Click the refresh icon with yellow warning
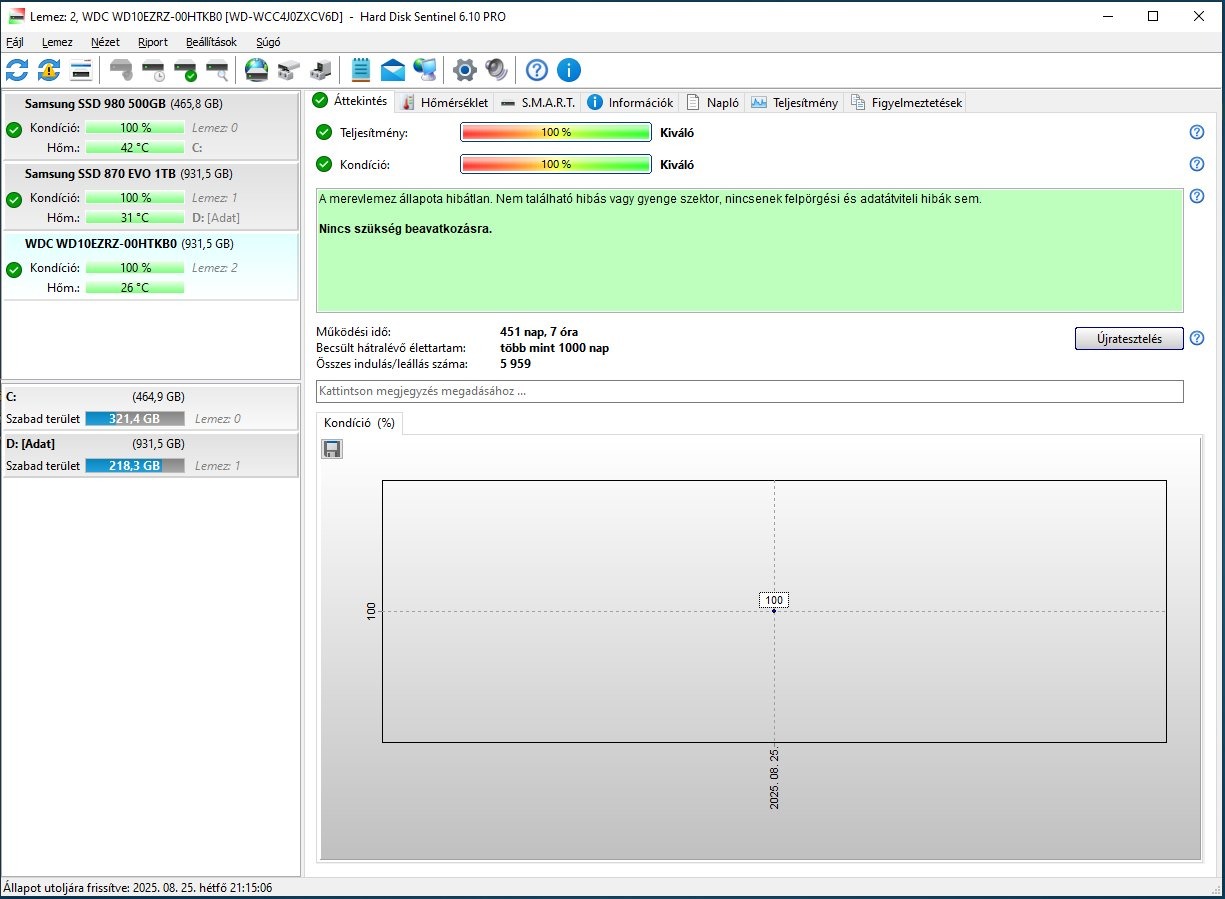1225x899 pixels. (49, 70)
